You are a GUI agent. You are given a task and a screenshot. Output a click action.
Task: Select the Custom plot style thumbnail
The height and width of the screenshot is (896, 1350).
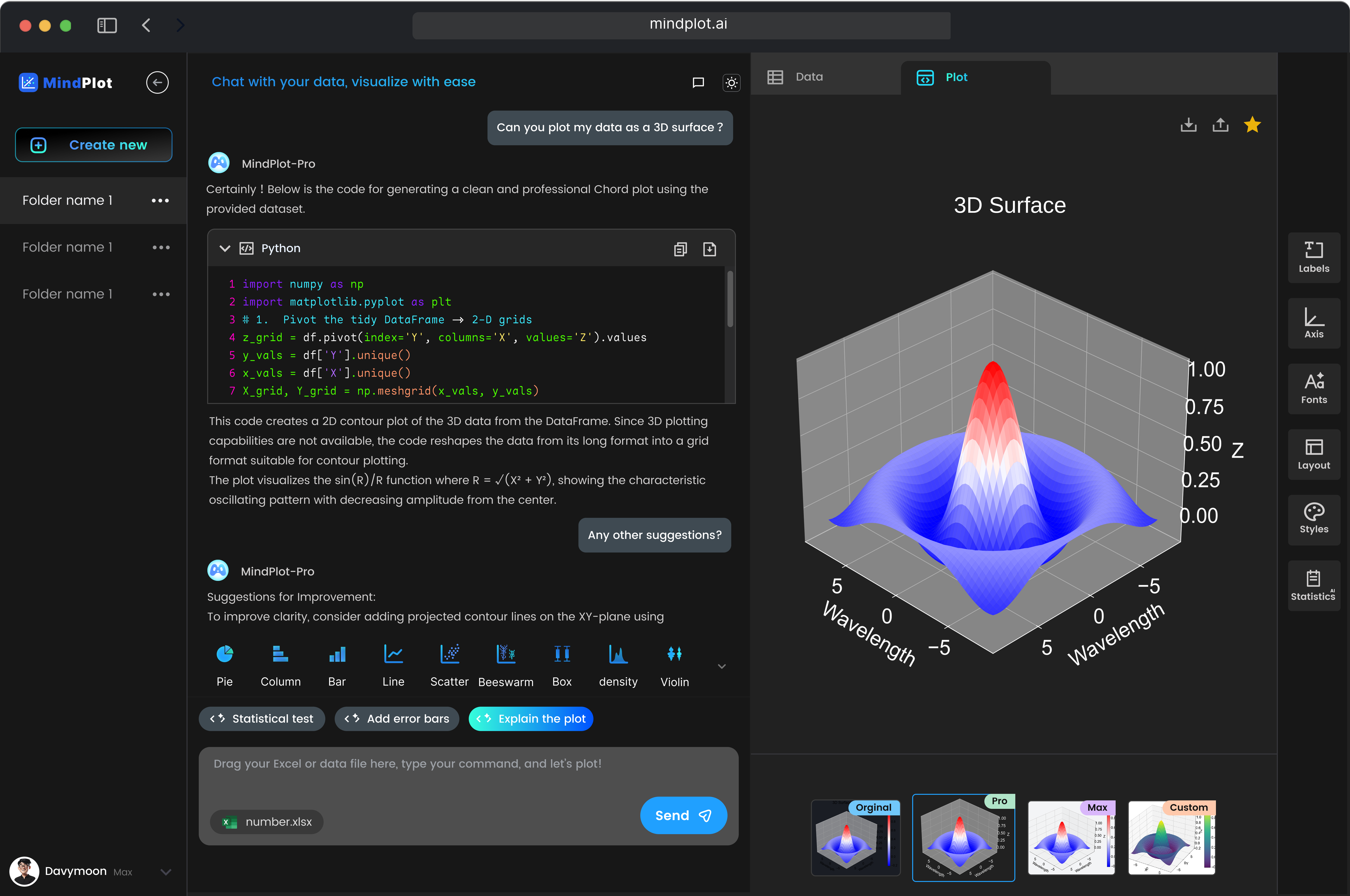coord(1171,838)
